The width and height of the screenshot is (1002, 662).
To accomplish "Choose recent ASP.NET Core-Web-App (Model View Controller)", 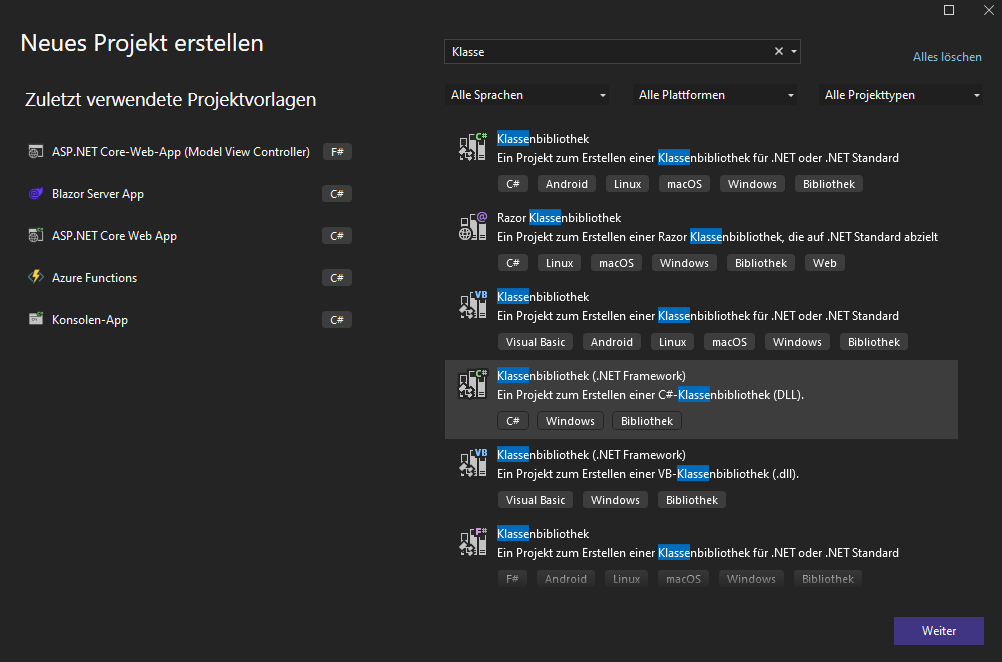I will tap(181, 152).
